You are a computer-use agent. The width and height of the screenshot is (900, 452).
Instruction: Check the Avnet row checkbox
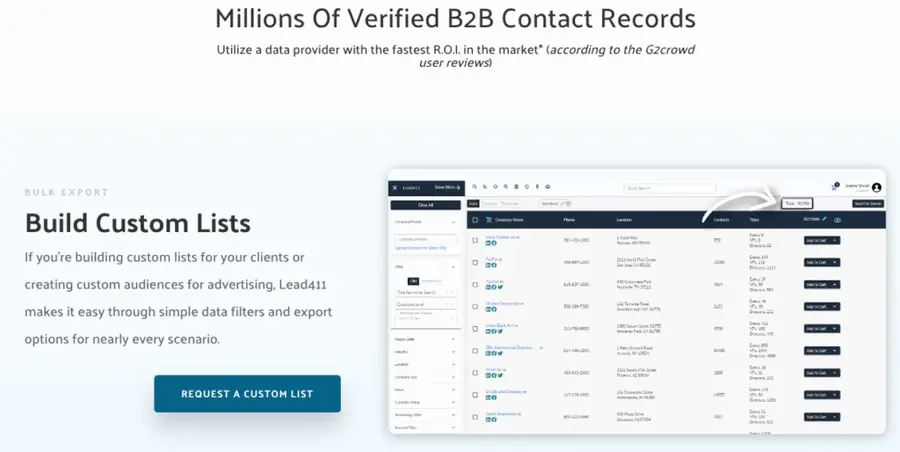point(475,373)
